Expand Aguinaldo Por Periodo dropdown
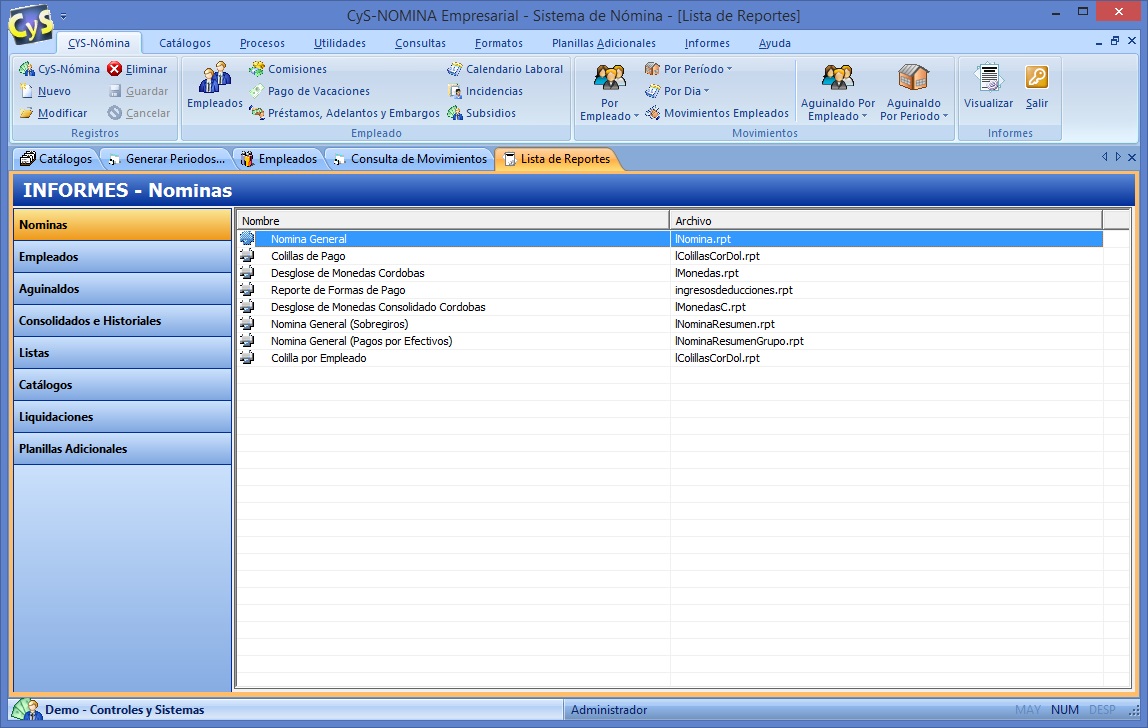Viewport: 1148px width, 728px height. click(x=945, y=116)
